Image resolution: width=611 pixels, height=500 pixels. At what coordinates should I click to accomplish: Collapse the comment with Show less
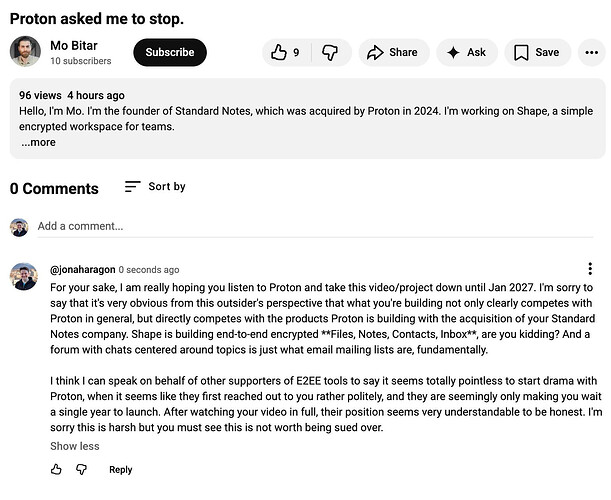(75, 446)
